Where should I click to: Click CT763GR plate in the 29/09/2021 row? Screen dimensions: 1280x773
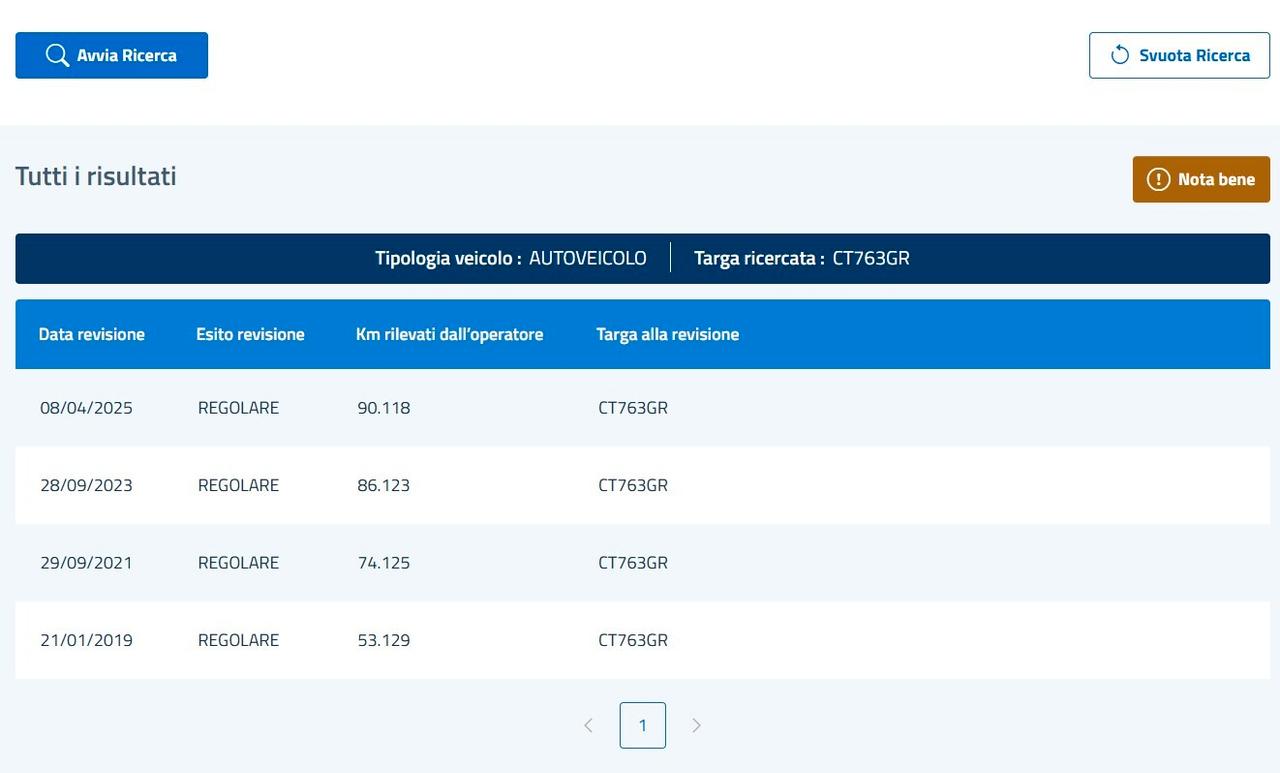[x=633, y=563]
